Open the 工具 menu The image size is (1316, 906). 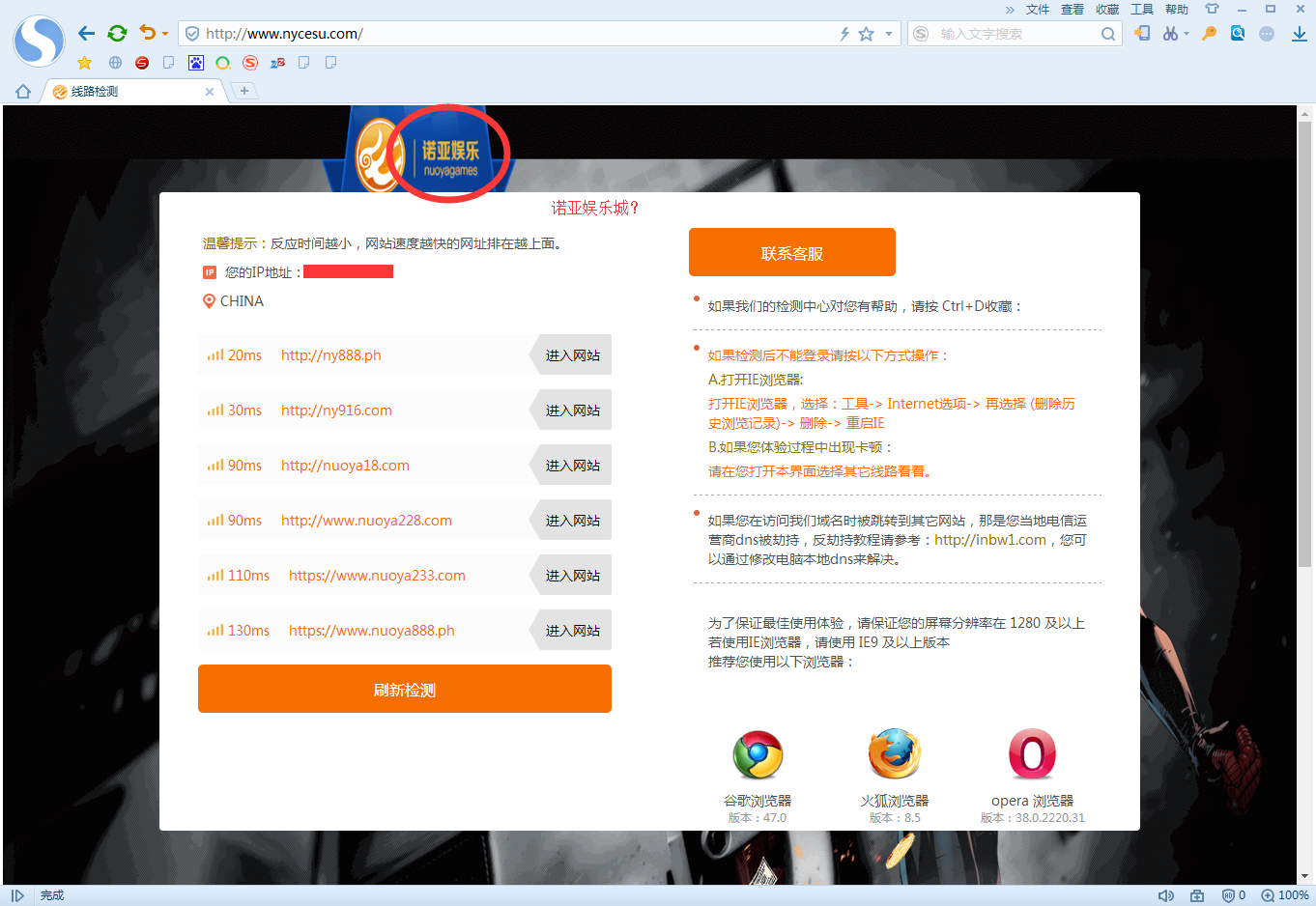click(x=1142, y=10)
